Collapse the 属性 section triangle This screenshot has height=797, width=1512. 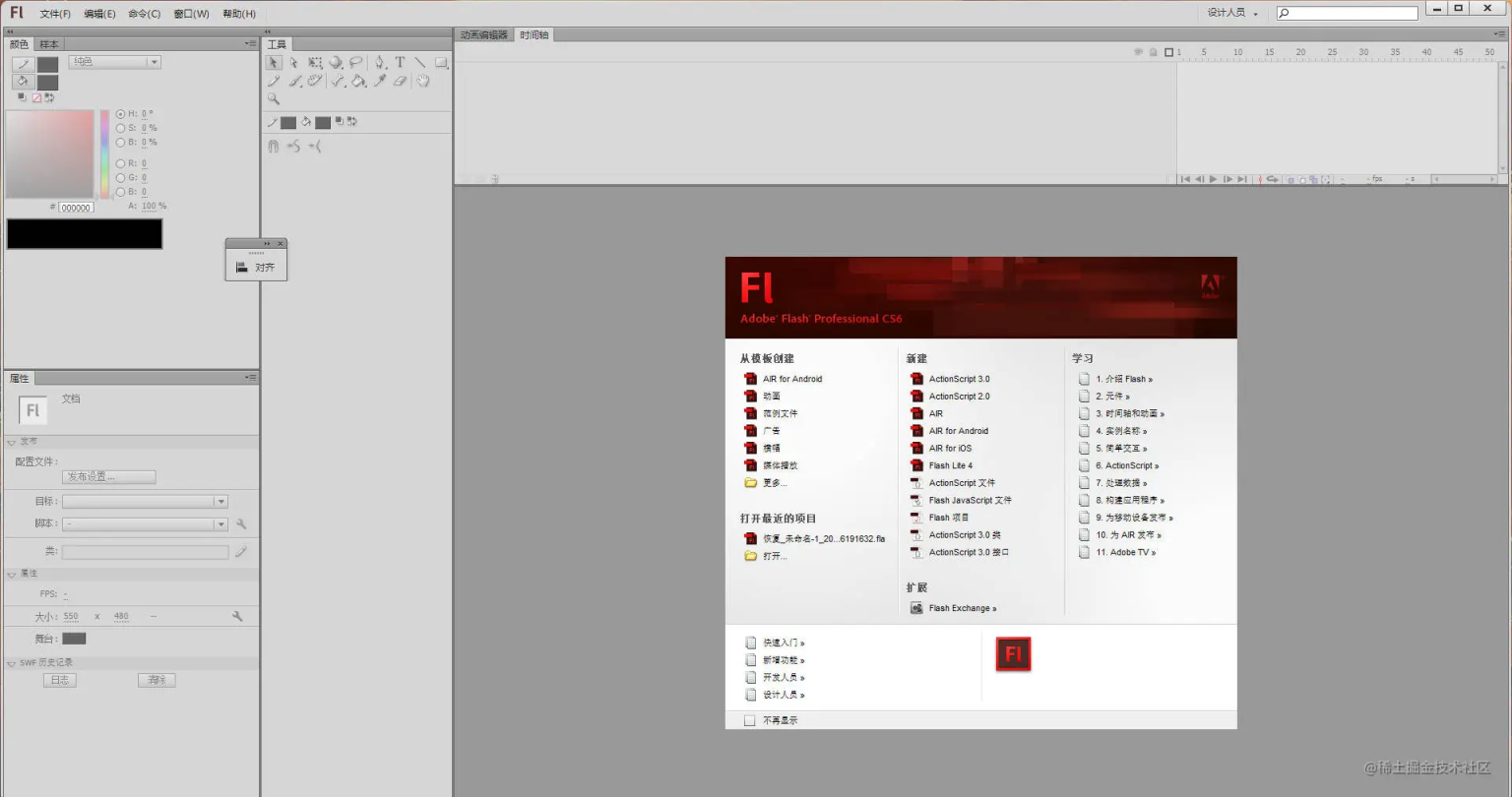[x=12, y=574]
